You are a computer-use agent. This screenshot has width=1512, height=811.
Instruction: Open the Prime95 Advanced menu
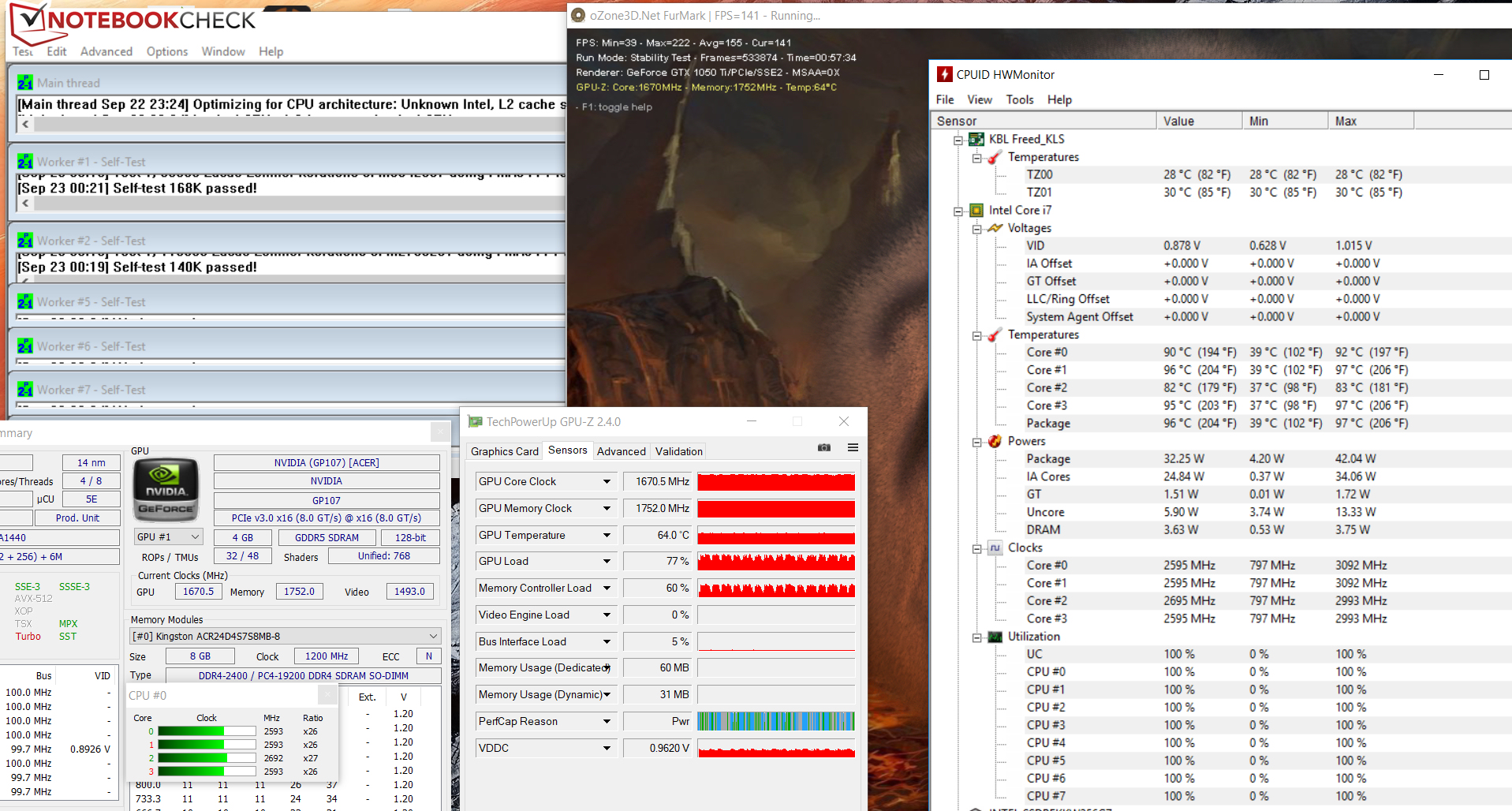[106, 51]
